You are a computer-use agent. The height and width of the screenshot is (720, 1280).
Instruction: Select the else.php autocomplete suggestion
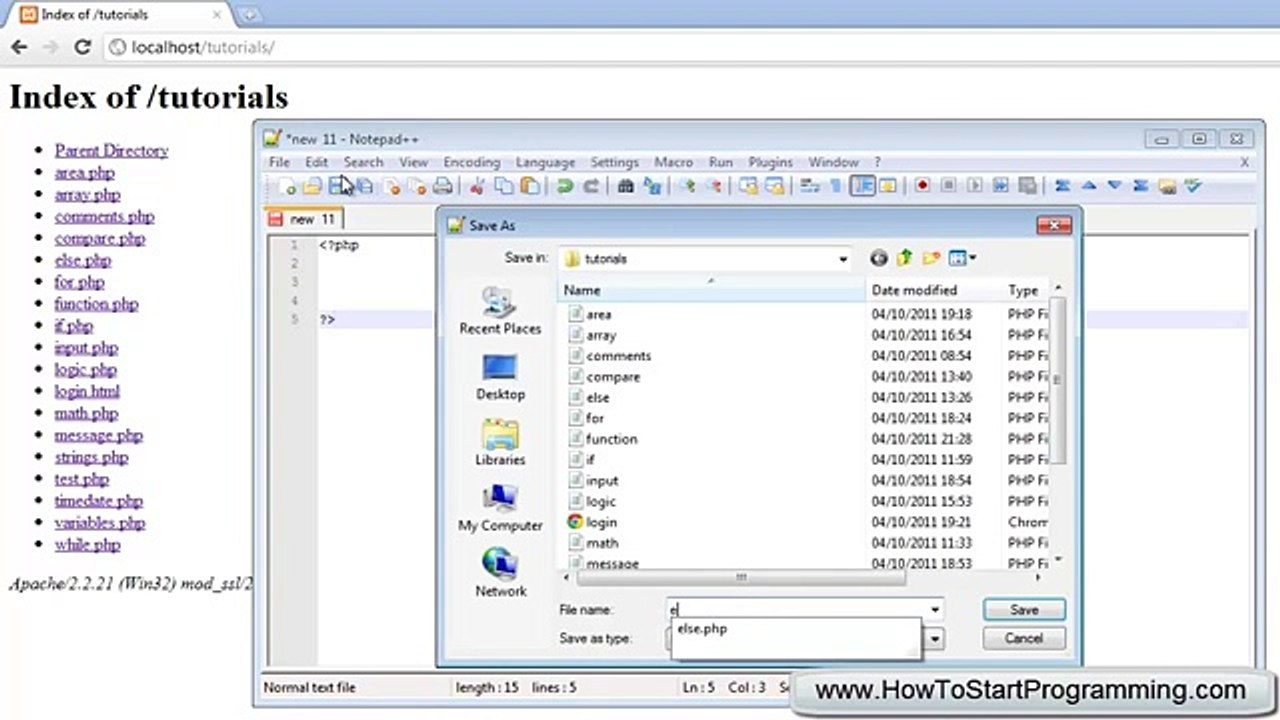click(x=702, y=629)
